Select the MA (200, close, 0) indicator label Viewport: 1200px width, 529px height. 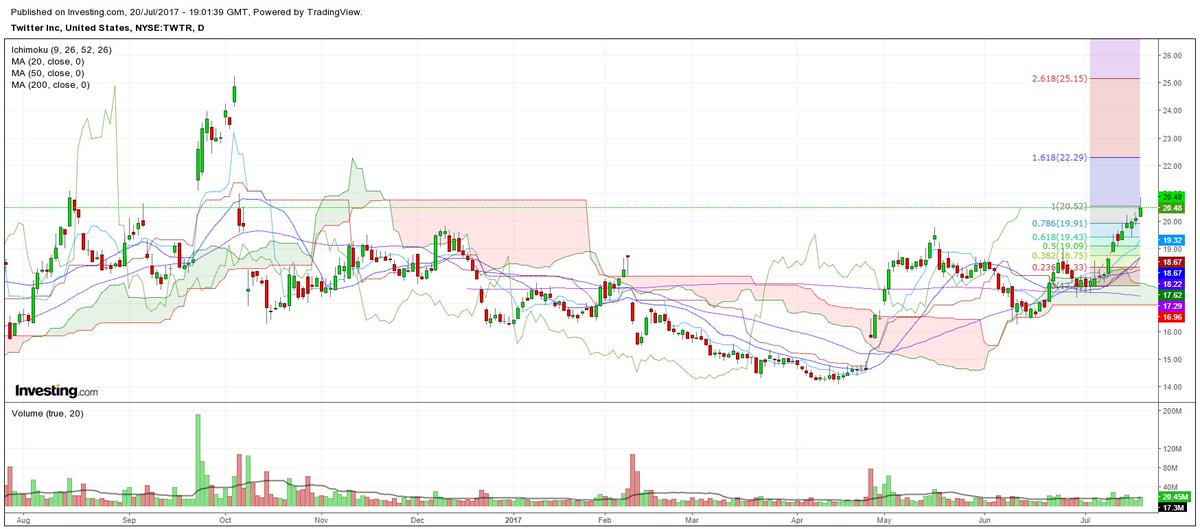51,85
